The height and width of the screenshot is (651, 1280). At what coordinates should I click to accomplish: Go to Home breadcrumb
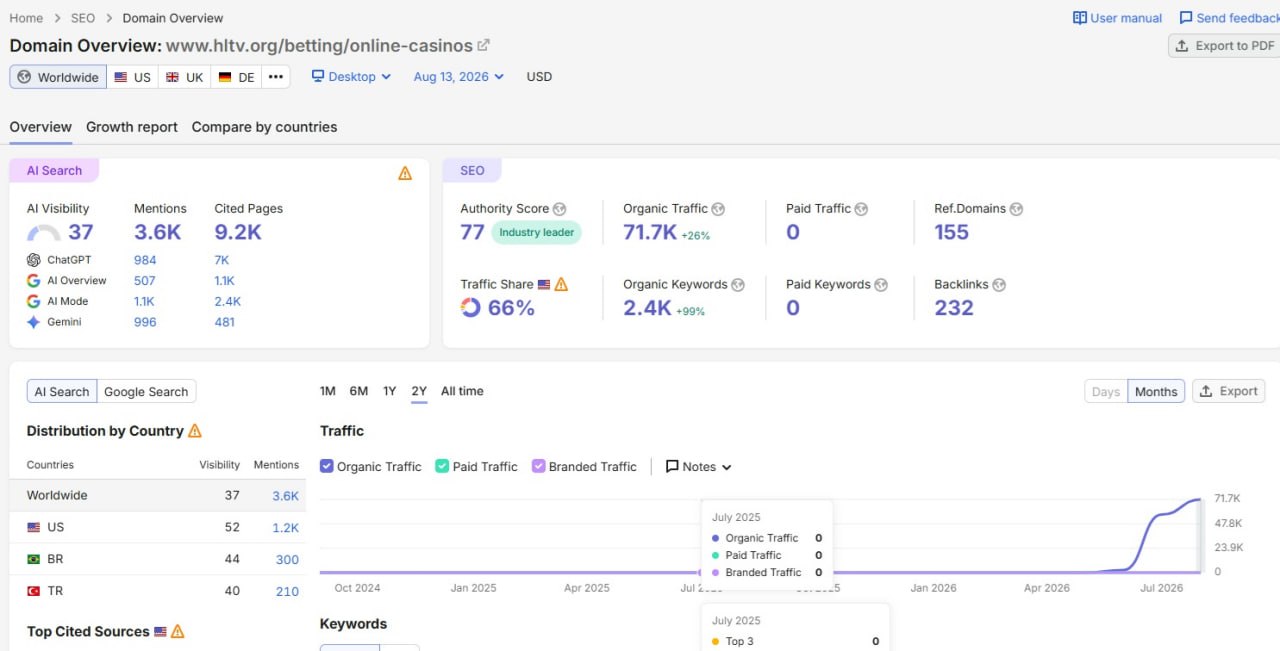(26, 18)
